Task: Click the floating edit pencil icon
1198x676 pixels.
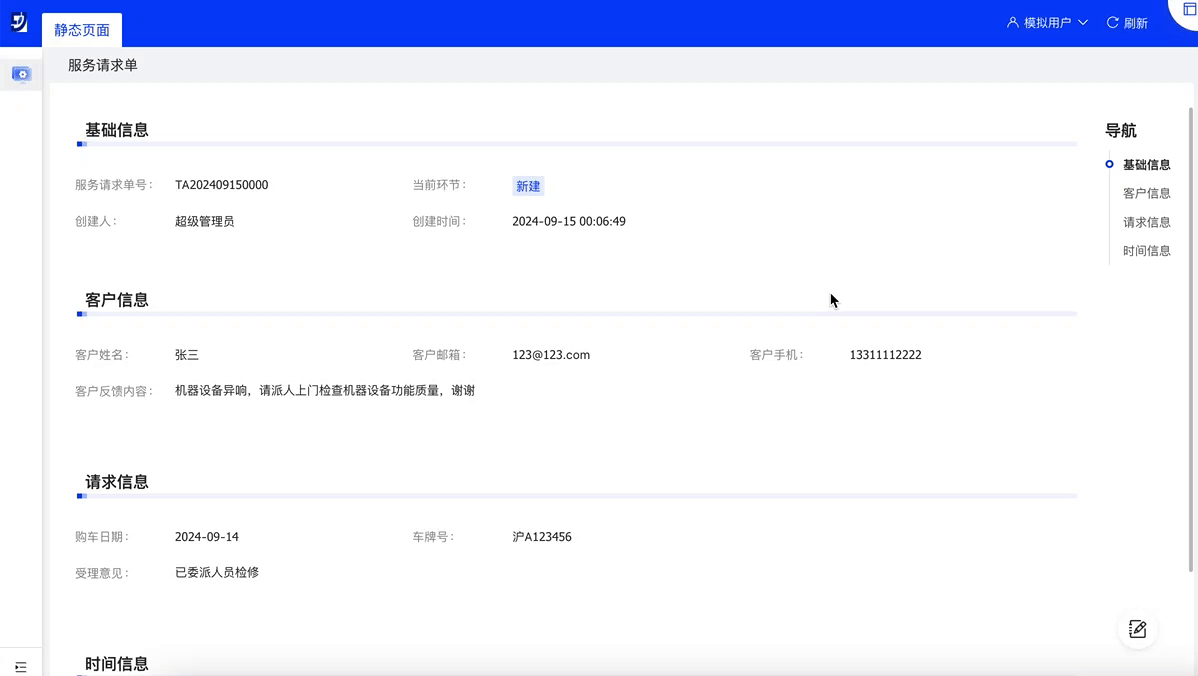Action: coord(1137,629)
